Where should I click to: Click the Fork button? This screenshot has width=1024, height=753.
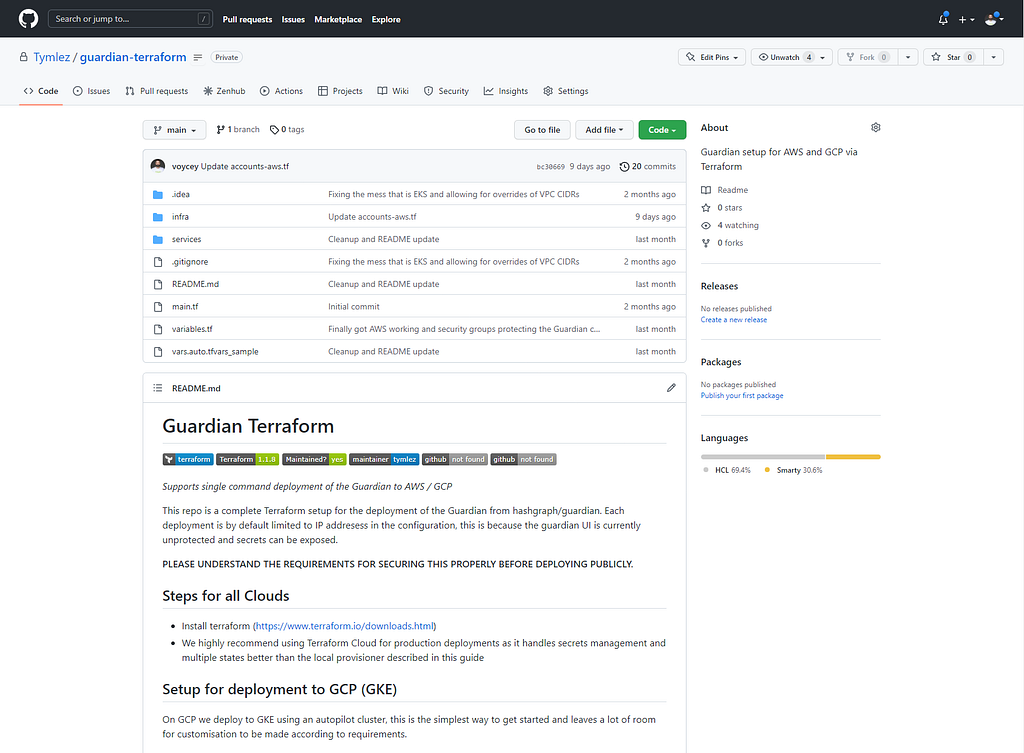tap(868, 57)
